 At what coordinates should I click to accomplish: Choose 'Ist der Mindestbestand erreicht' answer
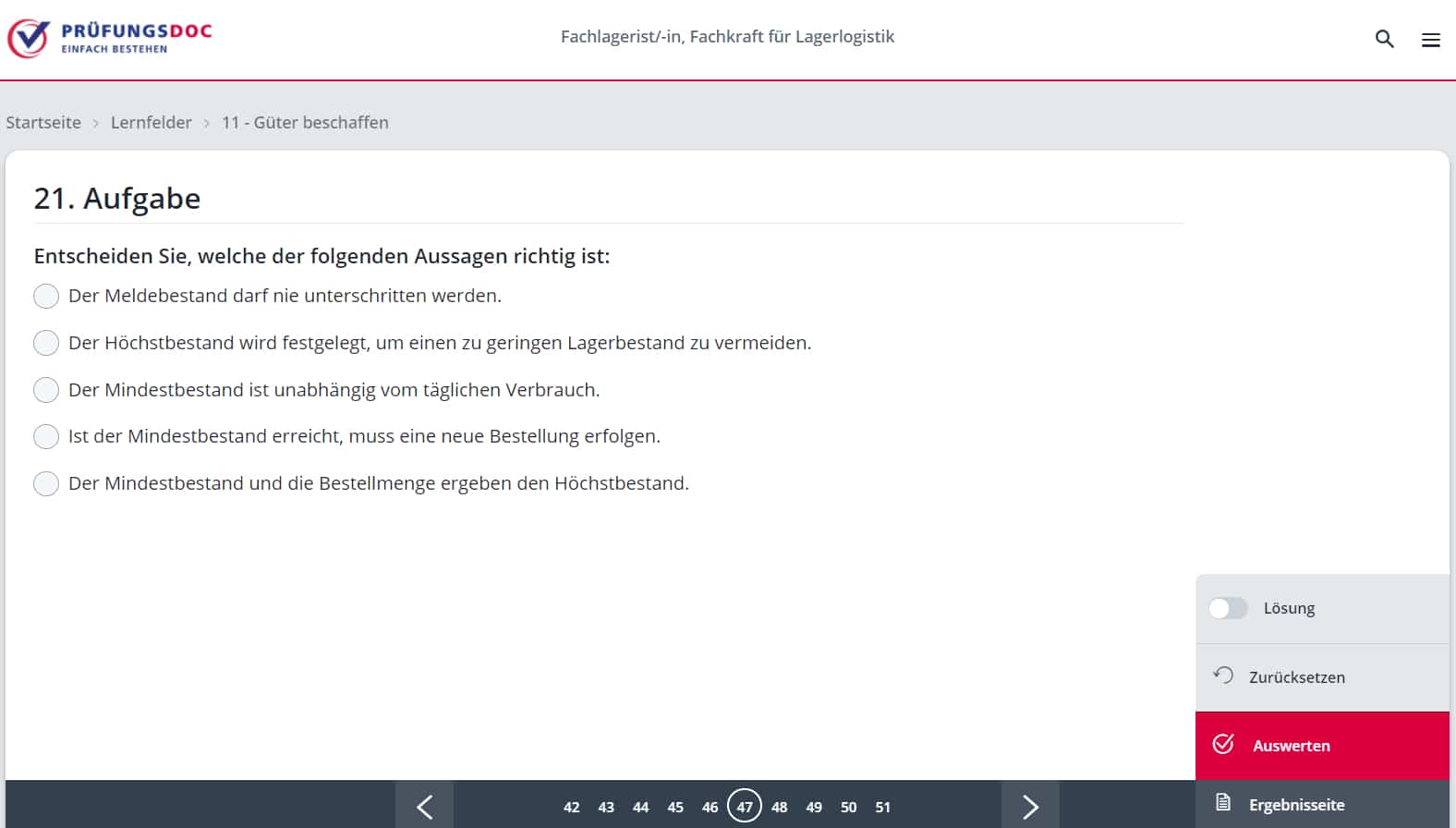point(46,436)
